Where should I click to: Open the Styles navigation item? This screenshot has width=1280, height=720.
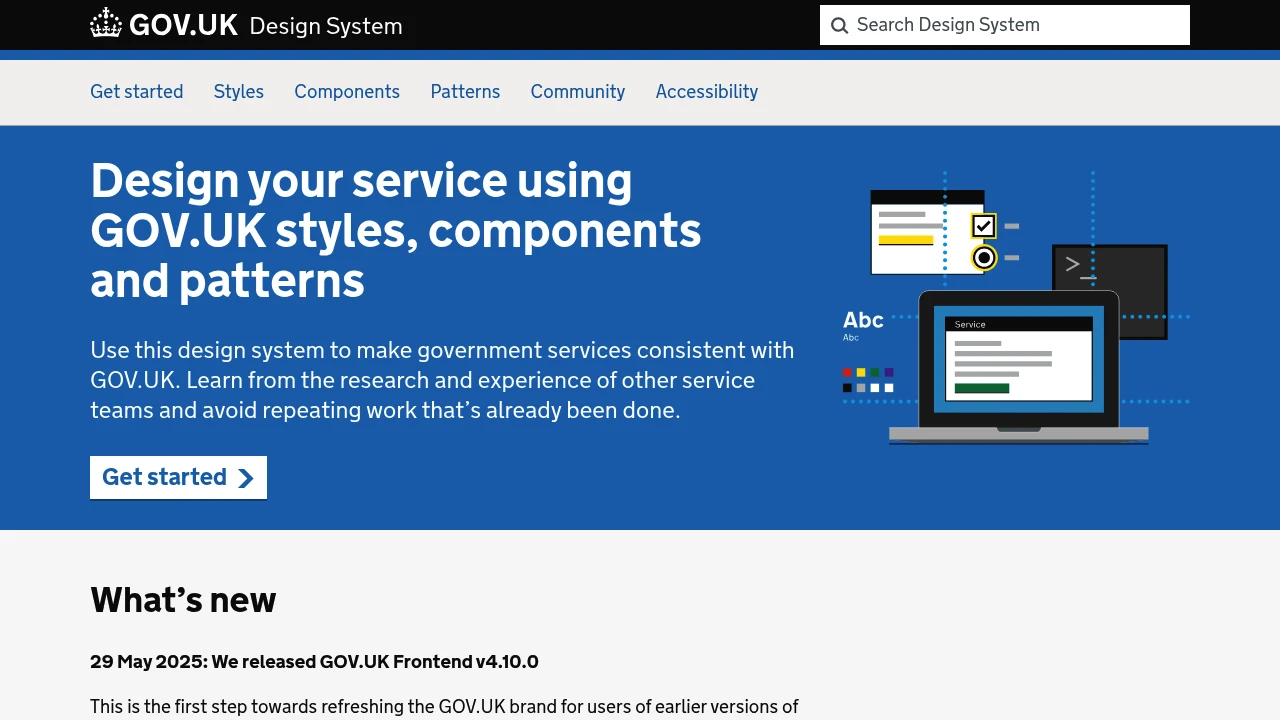[x=238, y=92]
